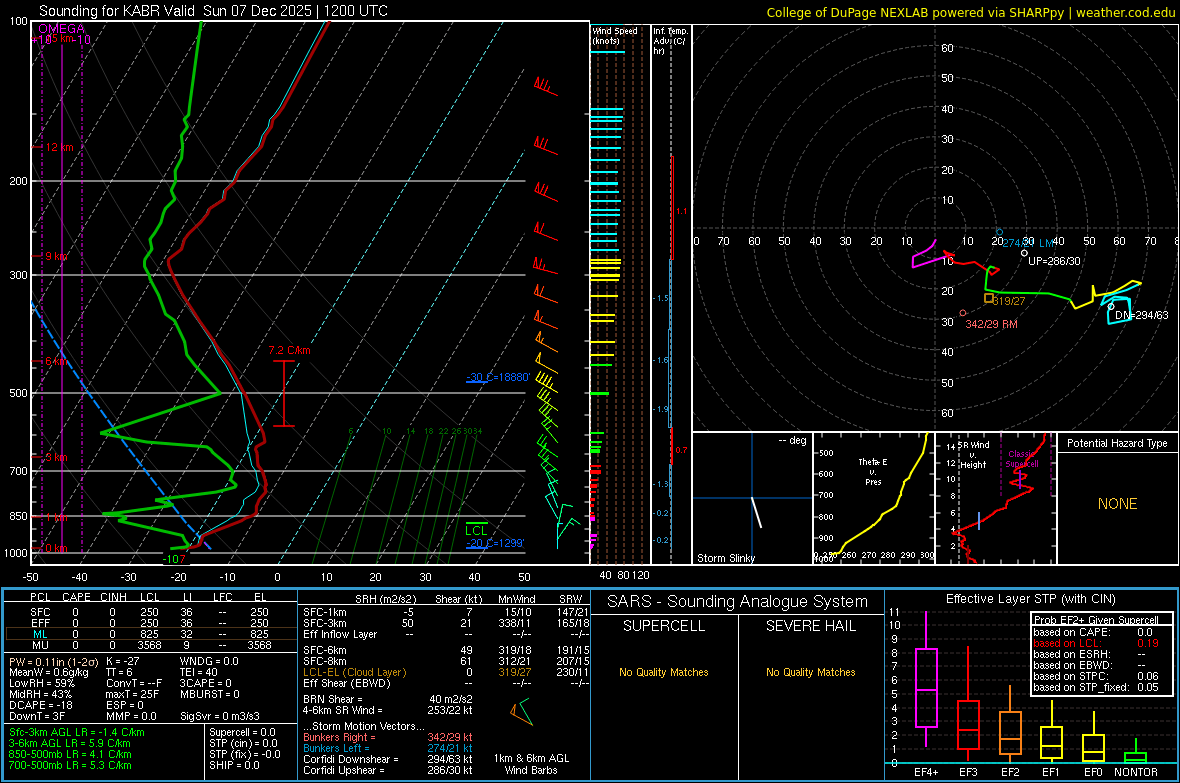Viewport: 1180px width, 783px height.
Task: Click the 'based on STPC:' probability row
Action: [x=1096, y=676]
